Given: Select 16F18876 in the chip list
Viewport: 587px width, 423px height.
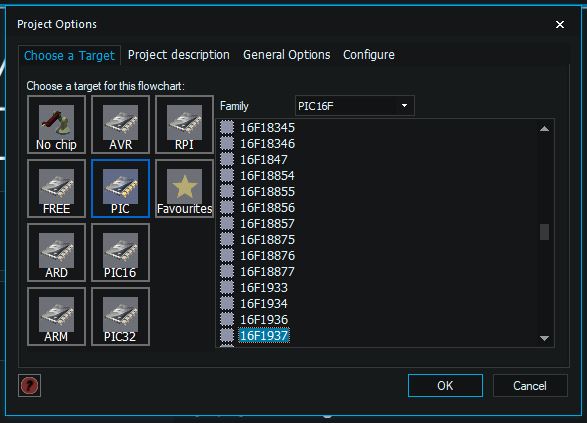Looking at the screenshot, I should click(267, 256).
